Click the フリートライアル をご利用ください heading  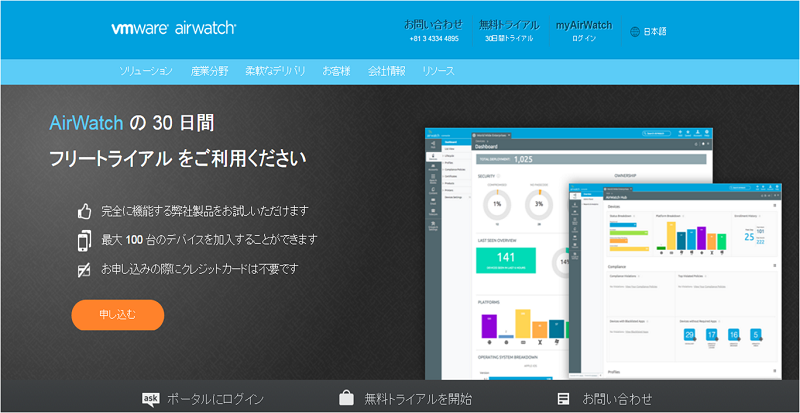pos(178,159)
